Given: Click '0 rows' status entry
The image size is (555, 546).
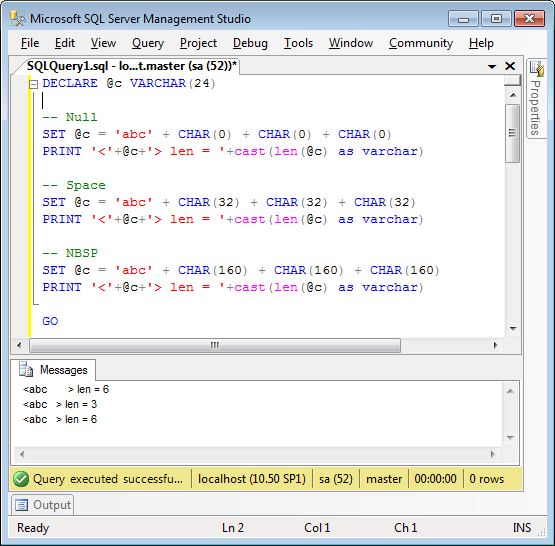Looking at the screenshot, I should click(x=486, y=479).
